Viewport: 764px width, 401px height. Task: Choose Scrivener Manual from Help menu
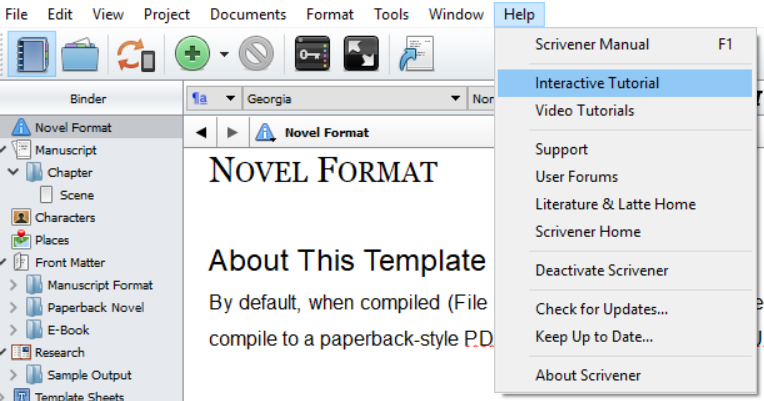(x=626, y=44)
